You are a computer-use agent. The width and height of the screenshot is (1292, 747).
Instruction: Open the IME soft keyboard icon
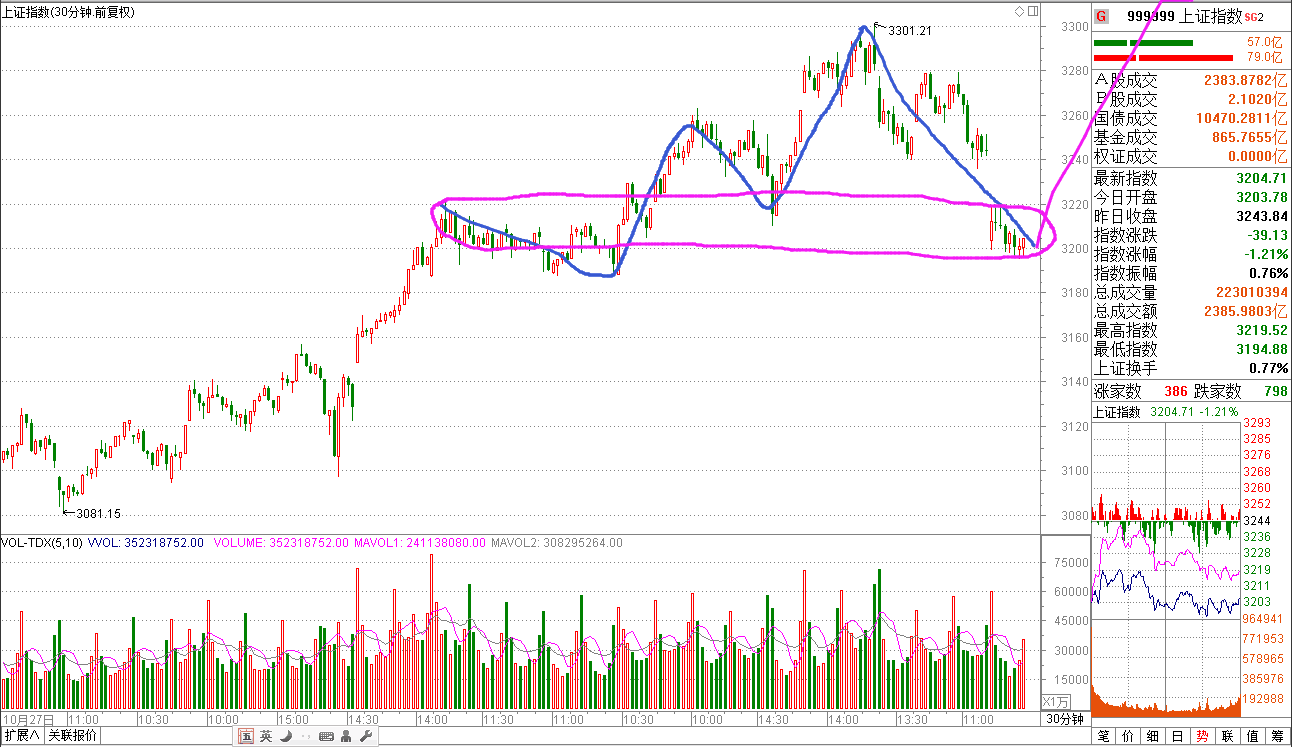coord(325,737)
